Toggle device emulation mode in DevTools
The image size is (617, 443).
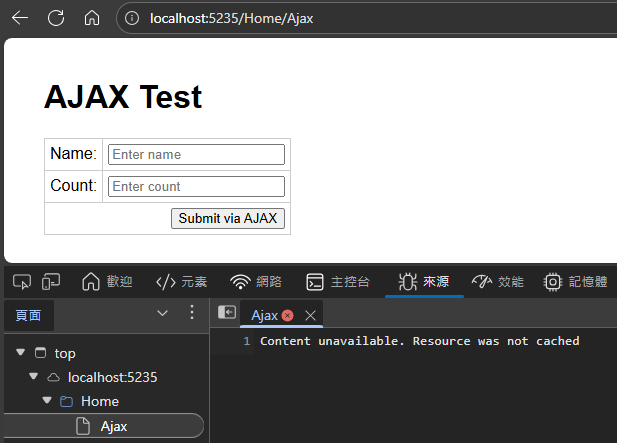(50, 281)
